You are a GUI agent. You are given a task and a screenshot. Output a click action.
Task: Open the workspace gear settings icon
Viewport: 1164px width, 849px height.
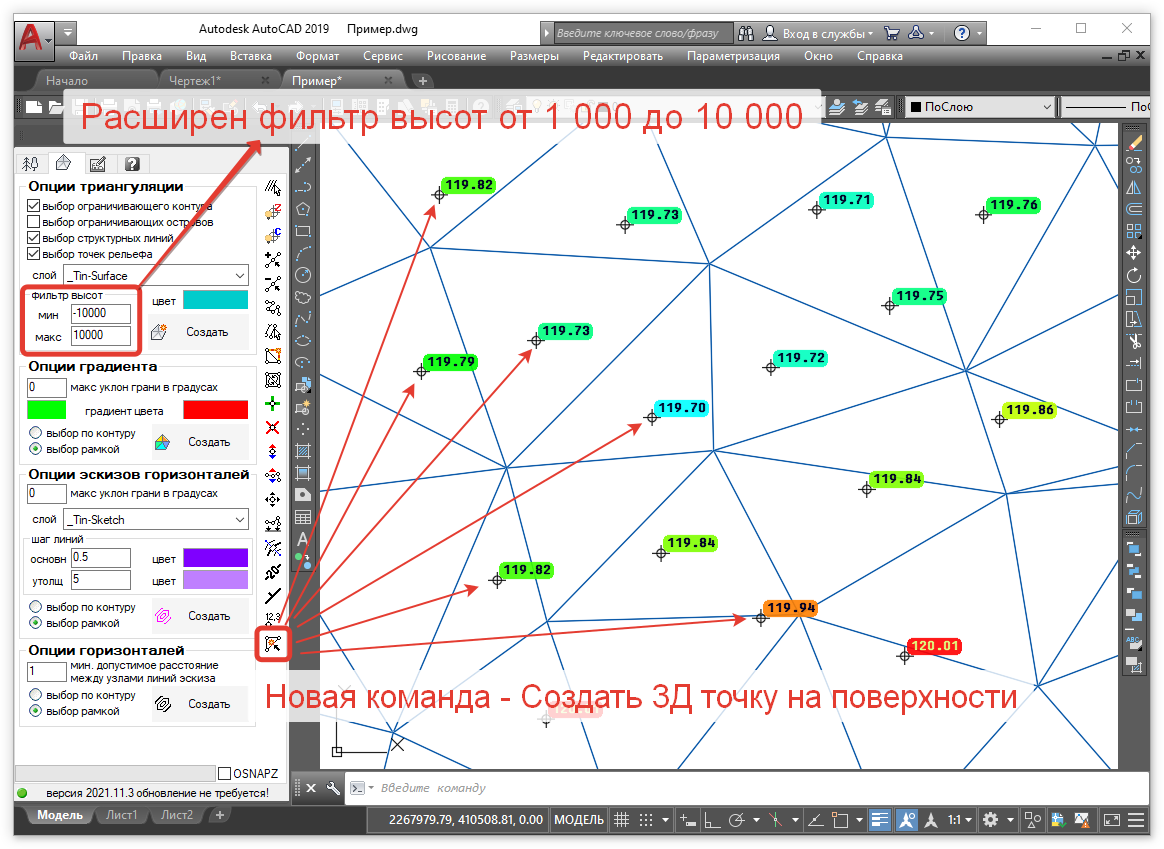click(990, 820)
